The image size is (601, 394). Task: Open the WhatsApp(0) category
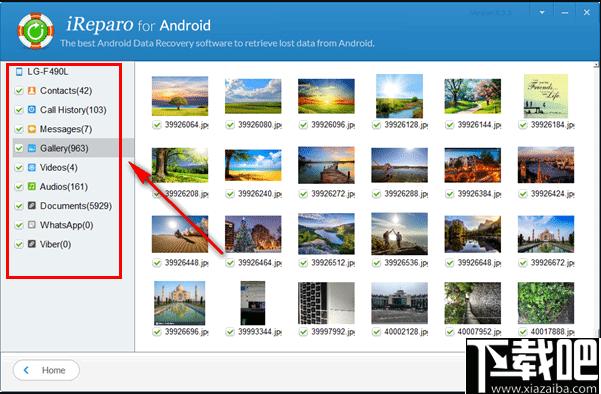(67, 225)
